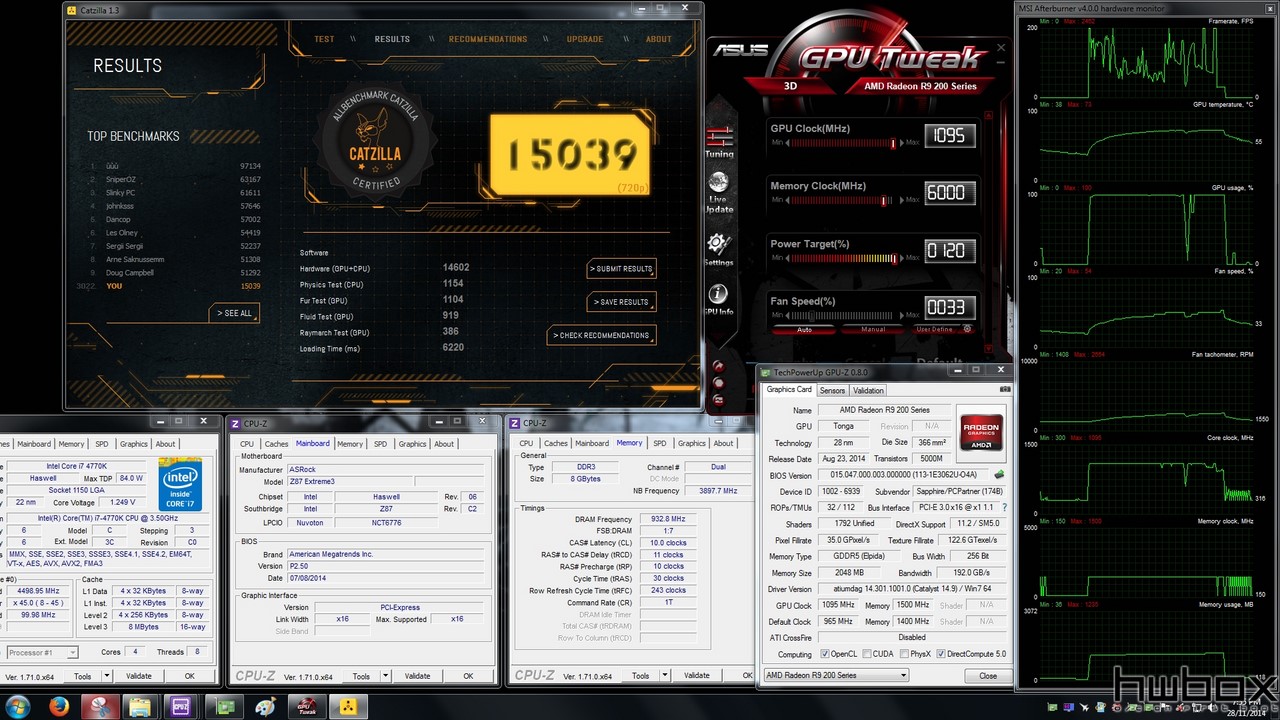Open the GPU-Z graphics card selector dropdown
The width and height of the screenshot is (1280, 720).
(836, 675)
